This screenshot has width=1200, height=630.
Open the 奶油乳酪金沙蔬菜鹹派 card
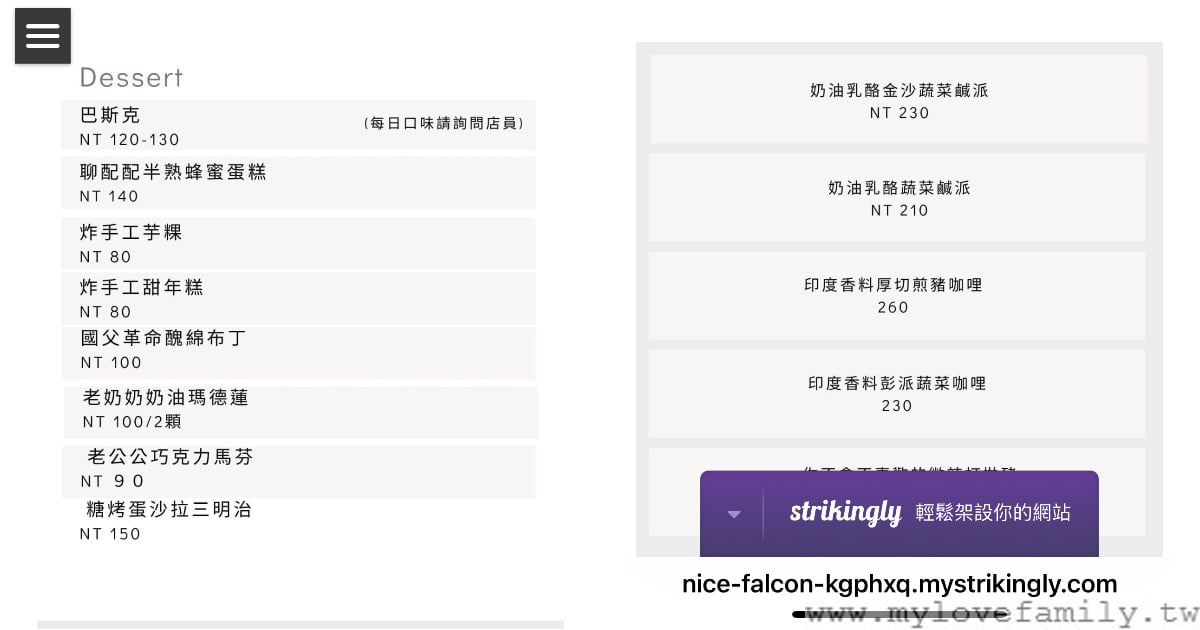pos(899,99)
